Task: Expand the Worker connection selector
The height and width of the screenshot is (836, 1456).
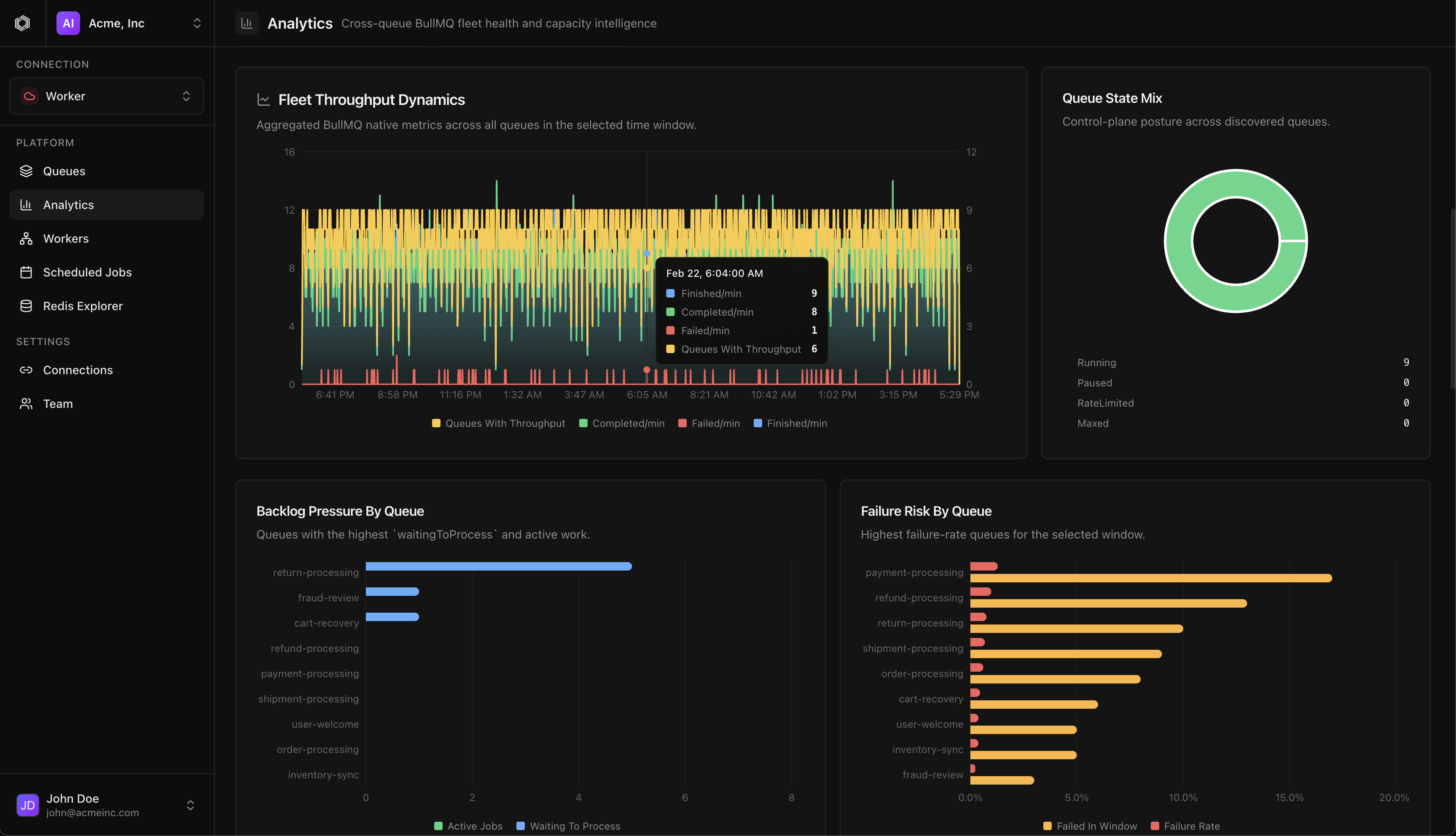Action: (x=106, y=96)
